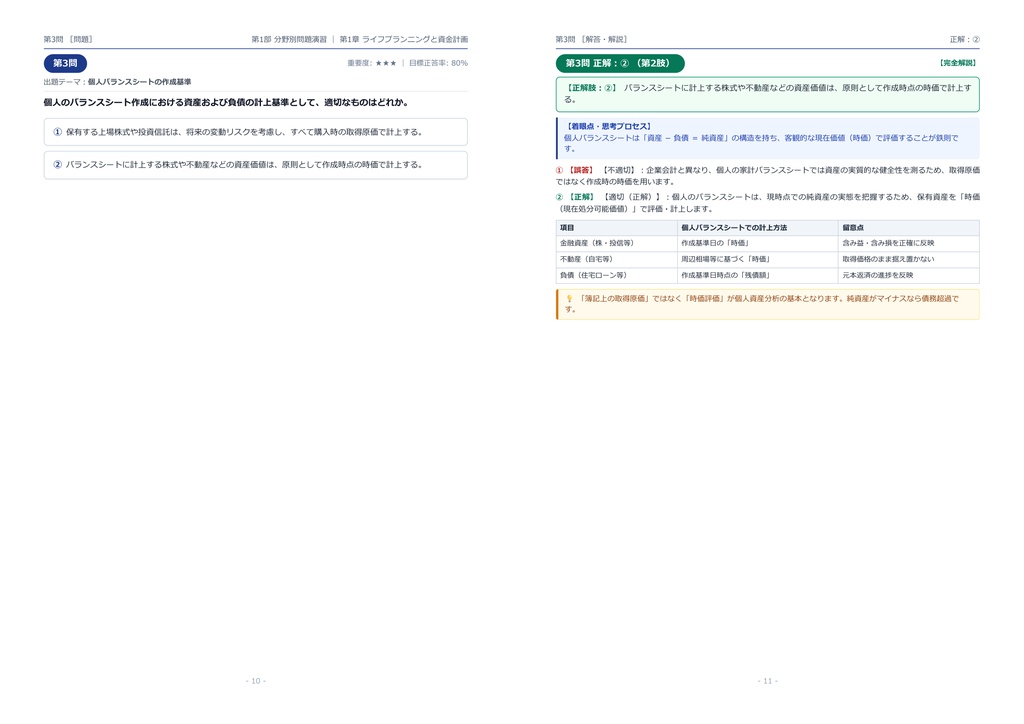
Task: Select answer option ② about 作成時点の時価で計上する
Action: click(x=255, y=165)
